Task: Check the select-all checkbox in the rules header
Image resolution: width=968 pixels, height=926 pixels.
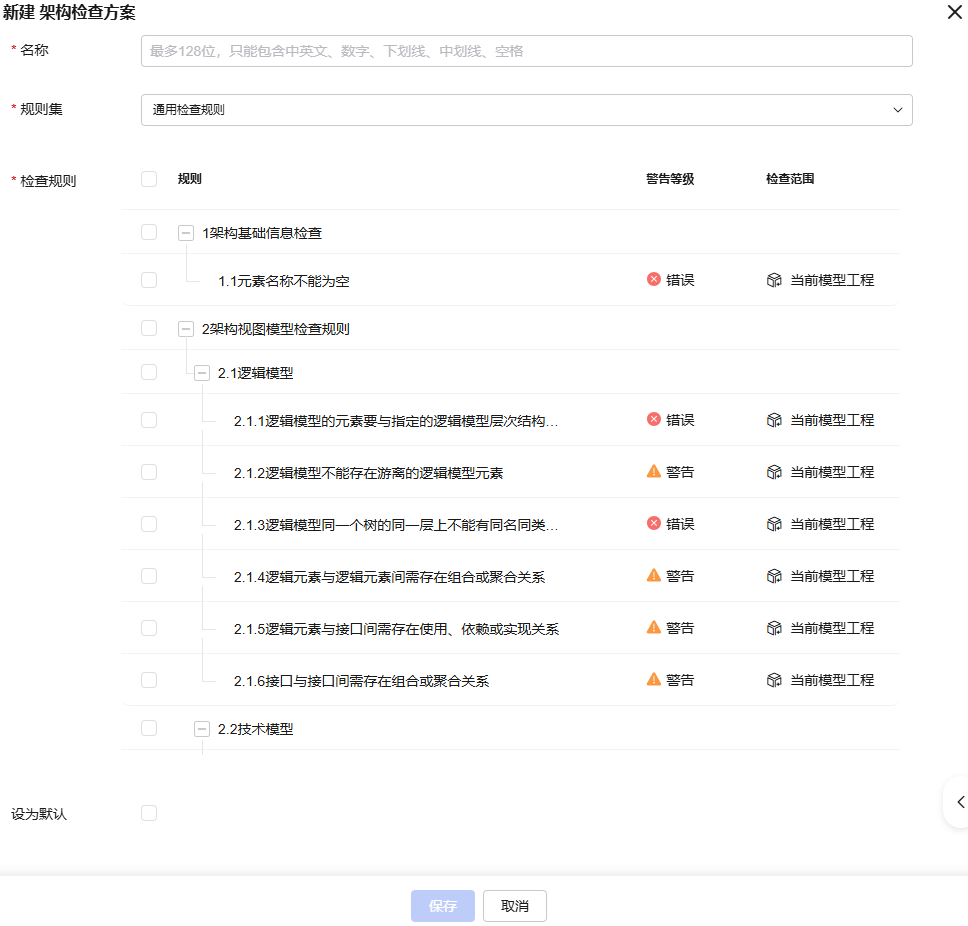Action: (149, 178)
